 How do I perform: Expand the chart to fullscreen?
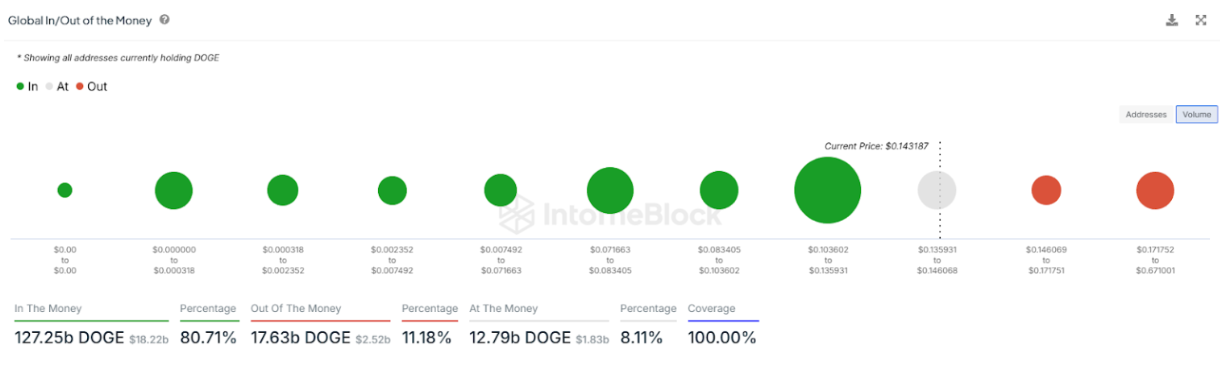tap(1201, 20)
